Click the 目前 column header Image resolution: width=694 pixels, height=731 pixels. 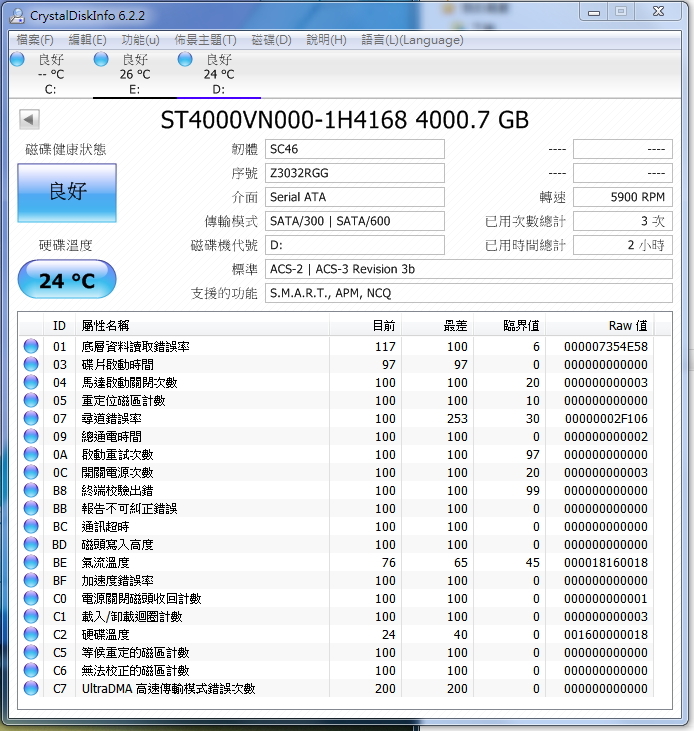pyautogui.click(x=365, y=325)
